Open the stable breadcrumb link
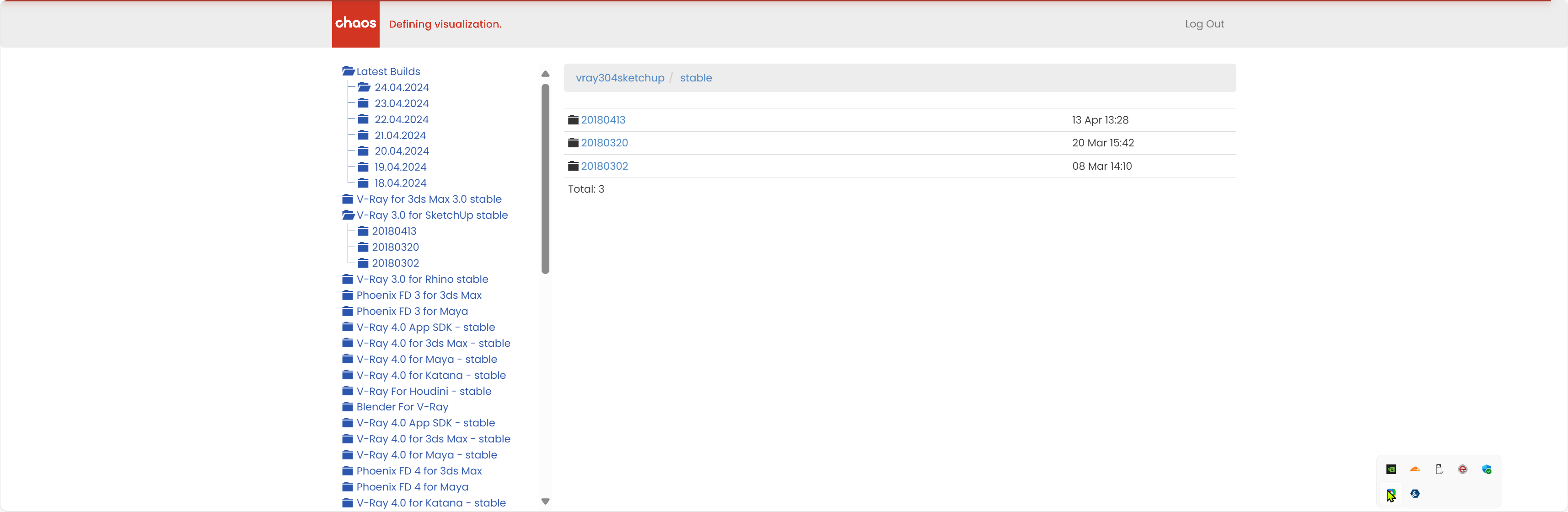The image size is (1568, 512). point(696,78)
